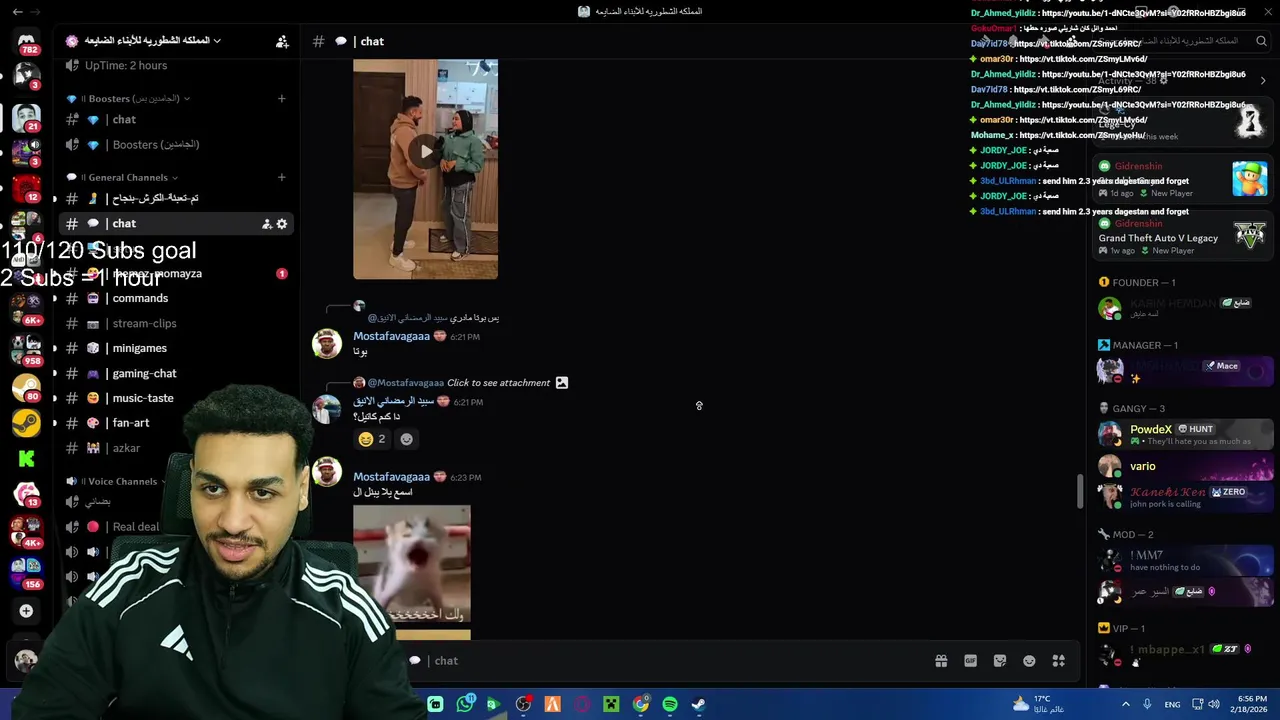1280x720 pixels.
Task: Open server icon with 12 badge
Action: 27,188
